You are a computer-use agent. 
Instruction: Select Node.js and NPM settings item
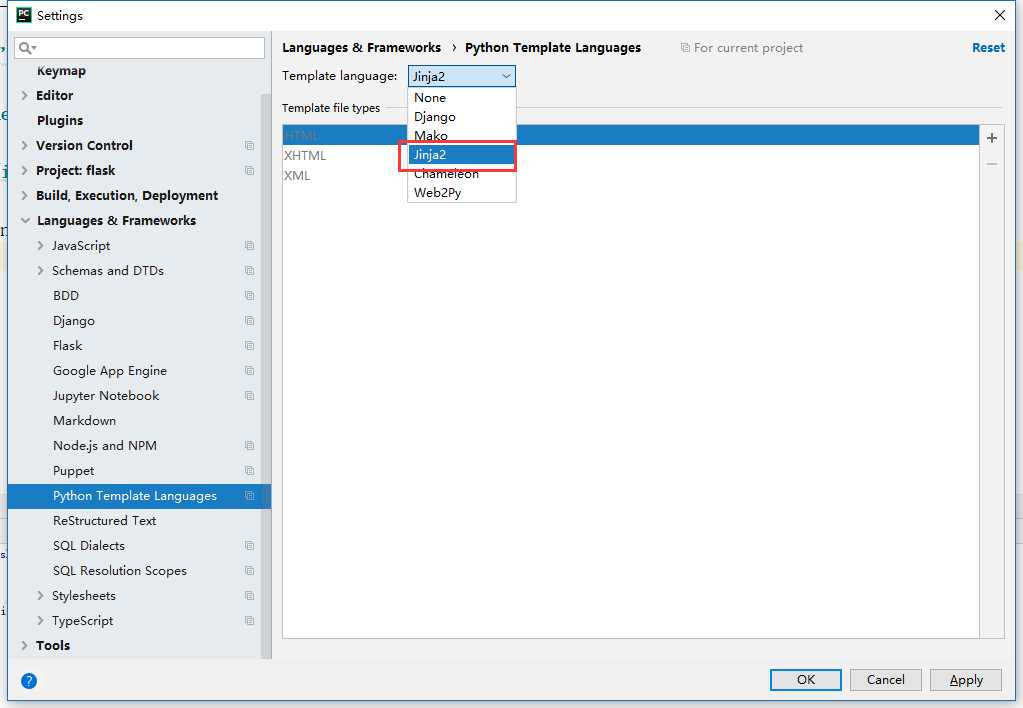coord(105,446)
